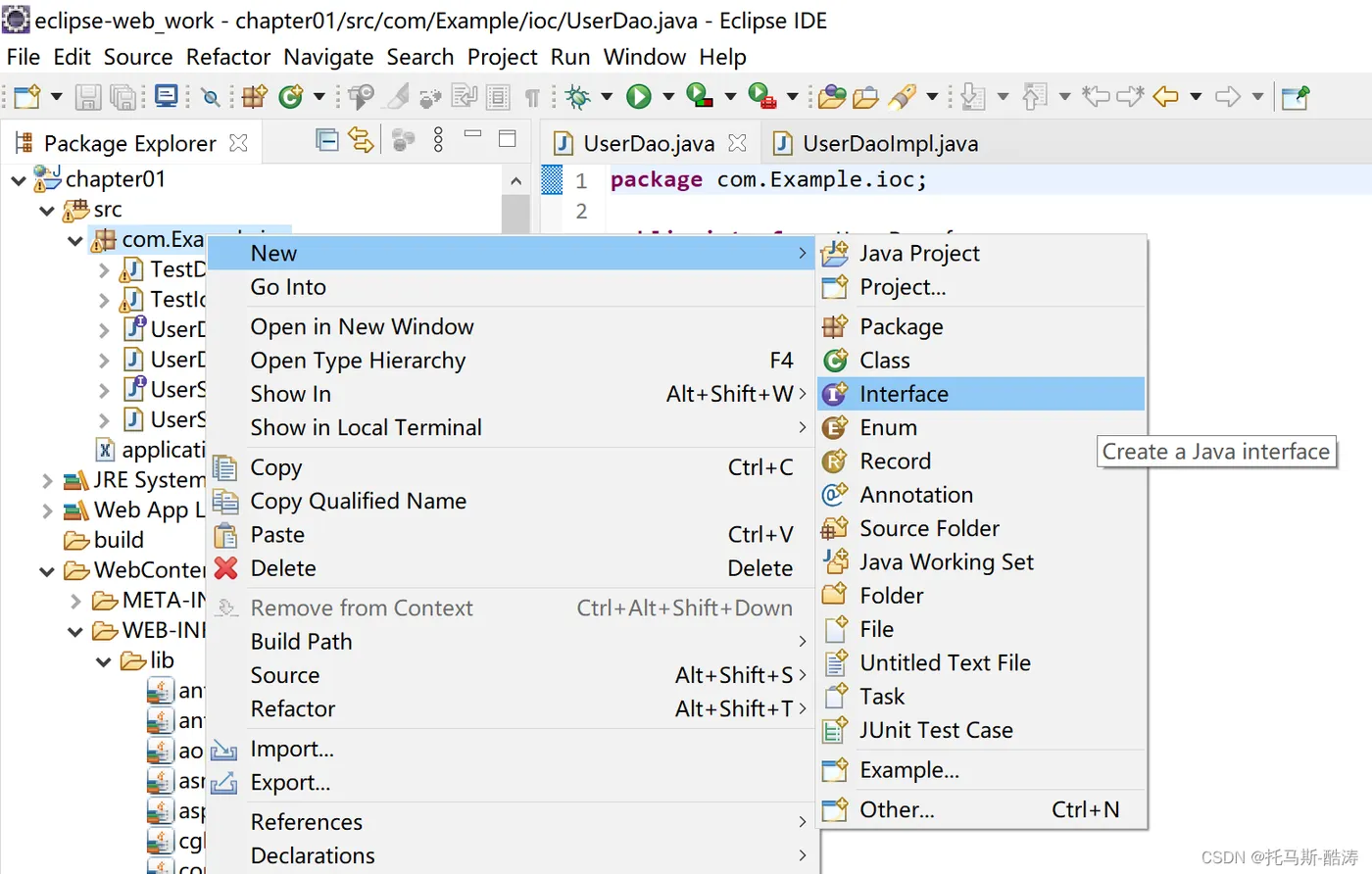Viewport: 1372px width, 874px height.
Task: Click the Pin Editor toolbar icon
Action: point(1296,96)
